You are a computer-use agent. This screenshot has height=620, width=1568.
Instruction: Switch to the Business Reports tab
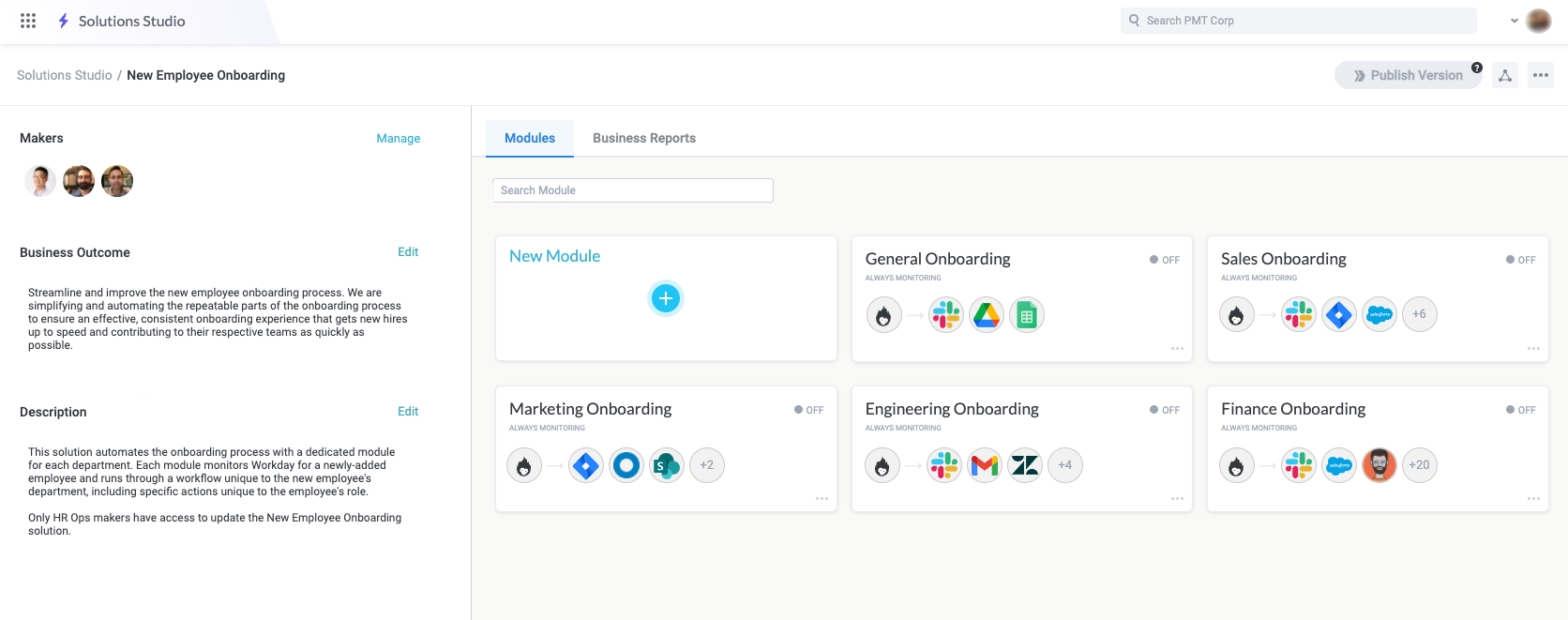pyautogui.click(x=644, y=138)
